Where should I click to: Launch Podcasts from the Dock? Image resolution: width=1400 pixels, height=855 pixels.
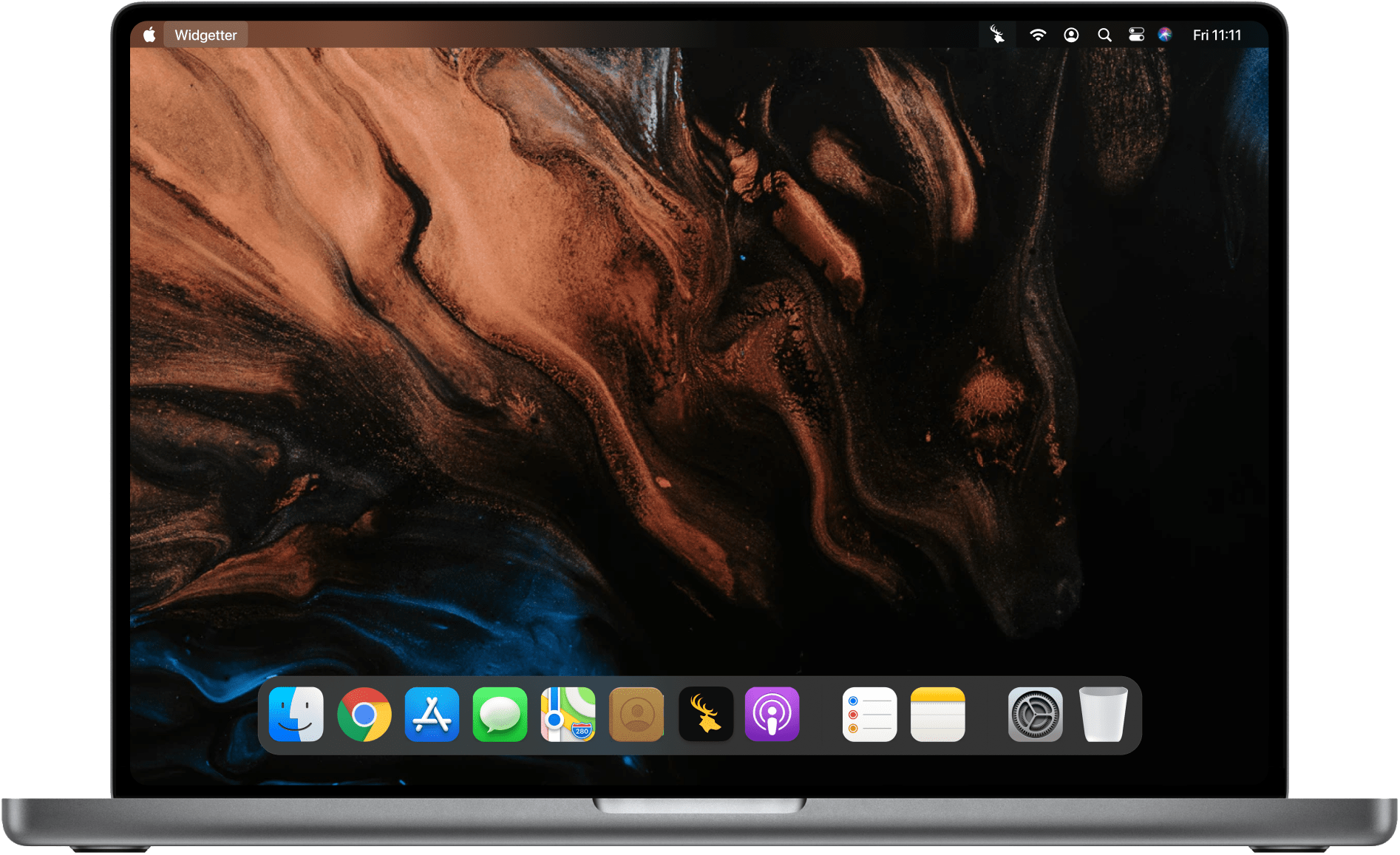pyautogui.click(x=772, y=715)
